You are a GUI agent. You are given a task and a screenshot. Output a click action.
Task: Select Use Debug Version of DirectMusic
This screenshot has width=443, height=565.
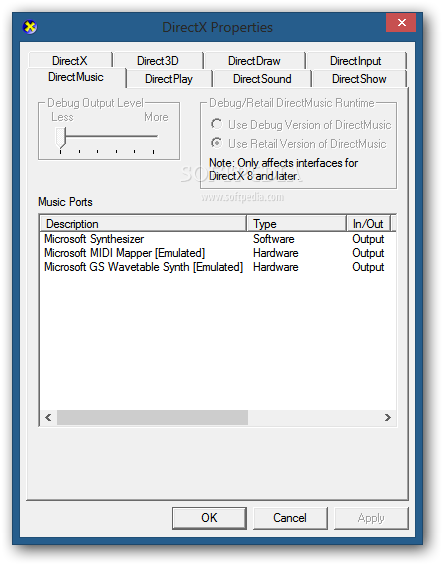pos(301,124)
